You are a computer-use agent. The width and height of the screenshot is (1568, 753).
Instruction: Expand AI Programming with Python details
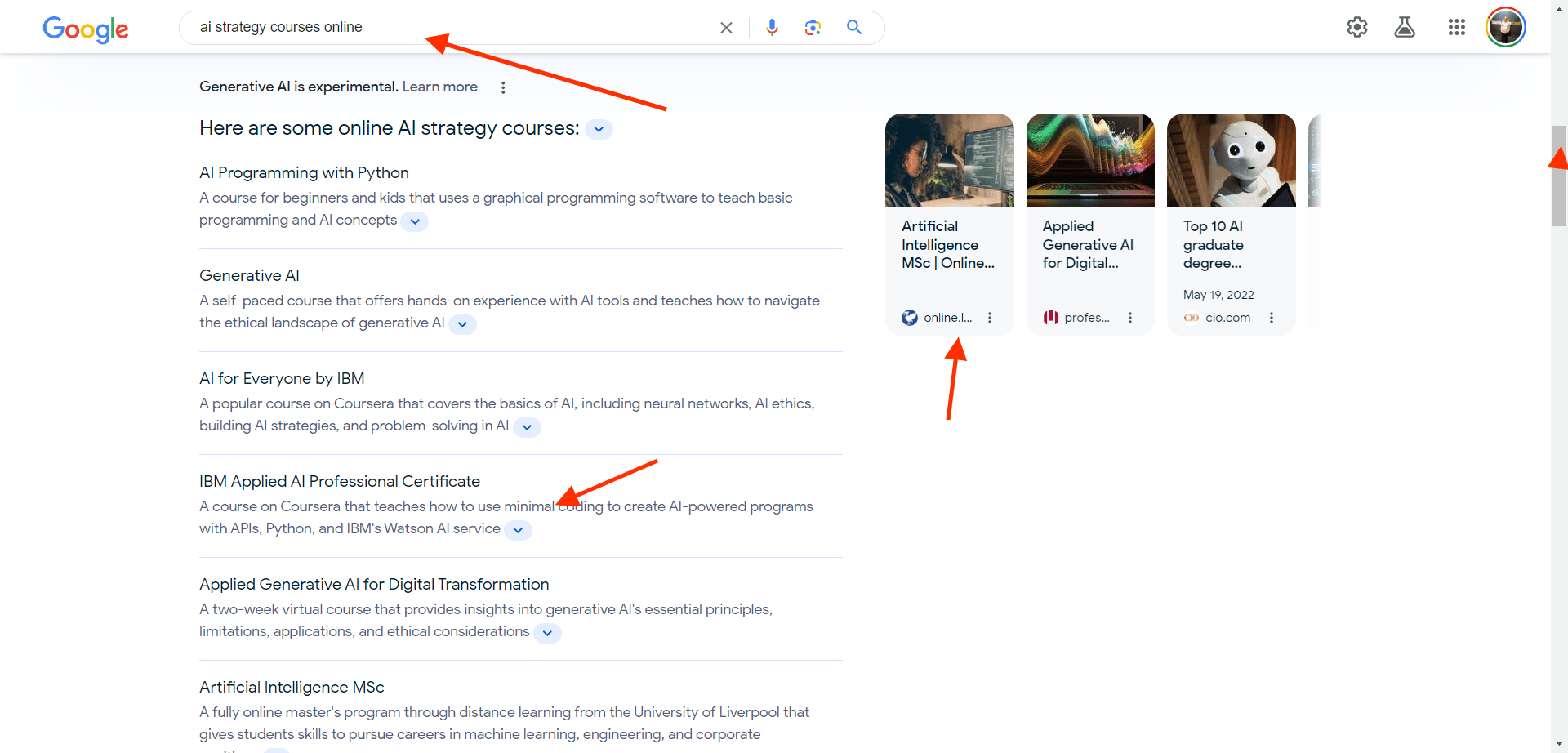click(x=415, y=221)
